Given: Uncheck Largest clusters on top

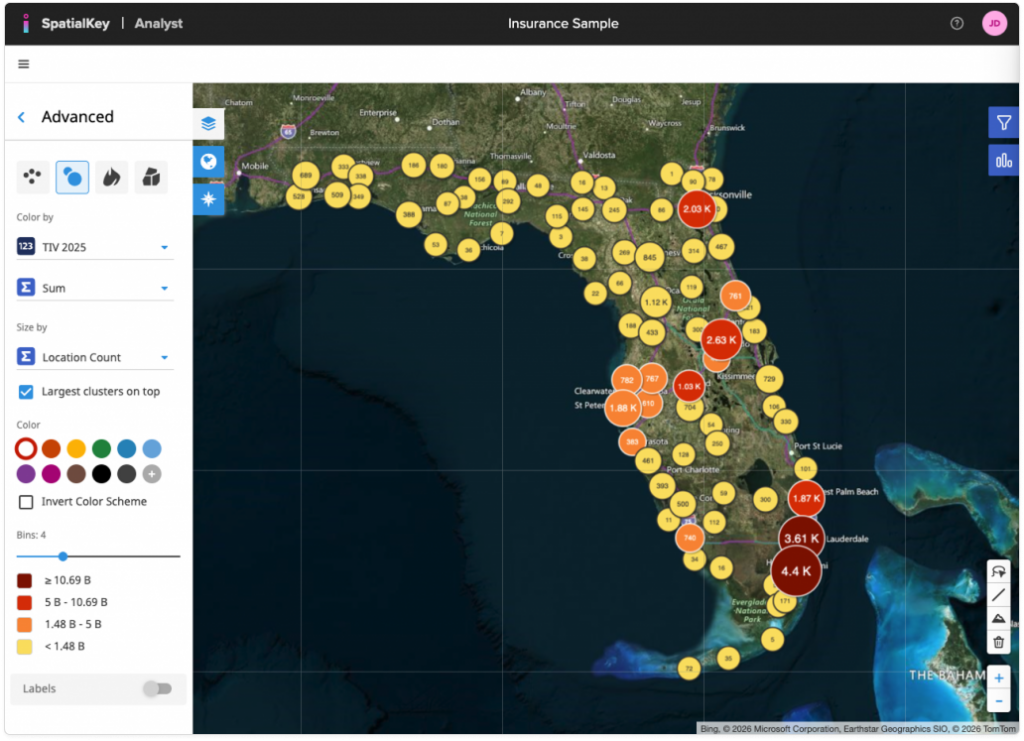Looking at the screenshot, I should (25, 391).
